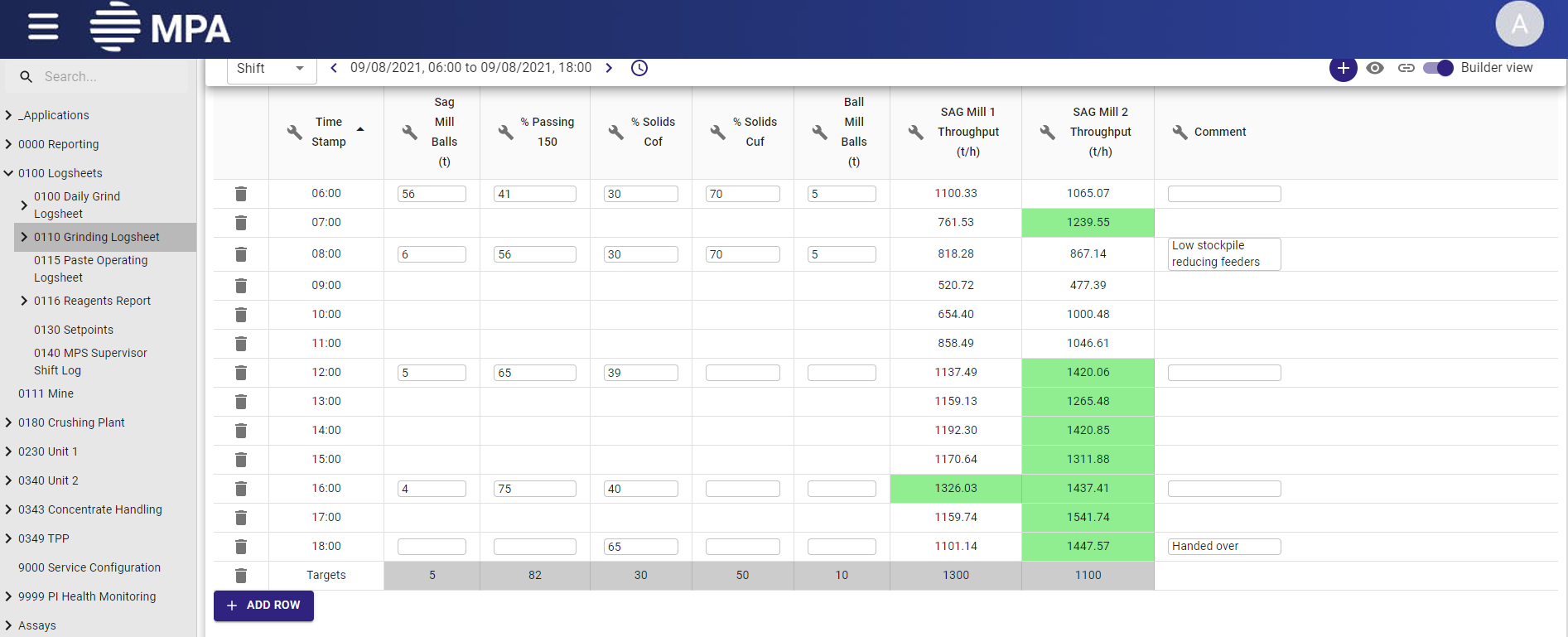Open 0130 Setpoints in the sidebar

[73, 330]
